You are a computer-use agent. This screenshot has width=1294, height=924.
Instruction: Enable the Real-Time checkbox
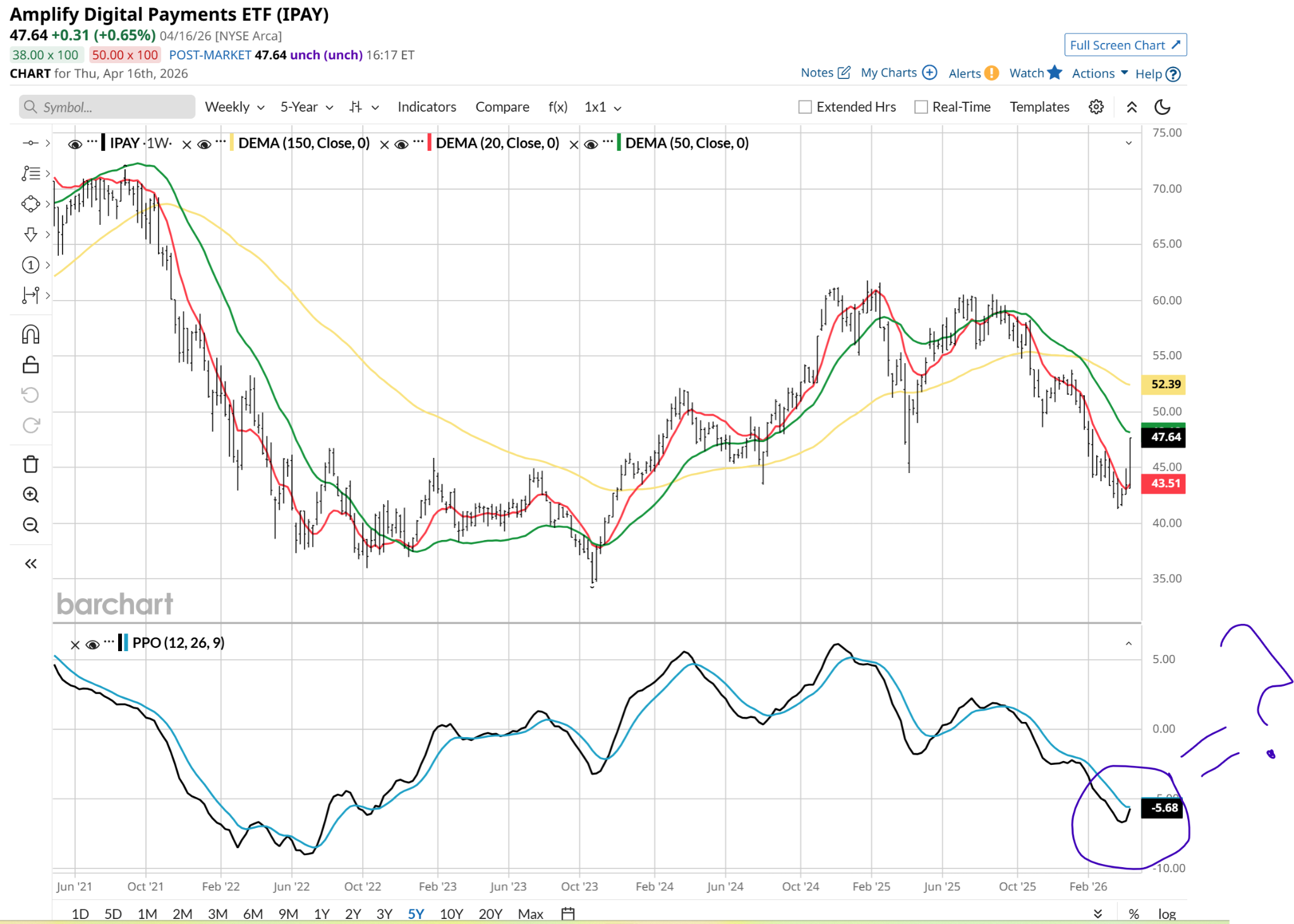click(921, 107)
